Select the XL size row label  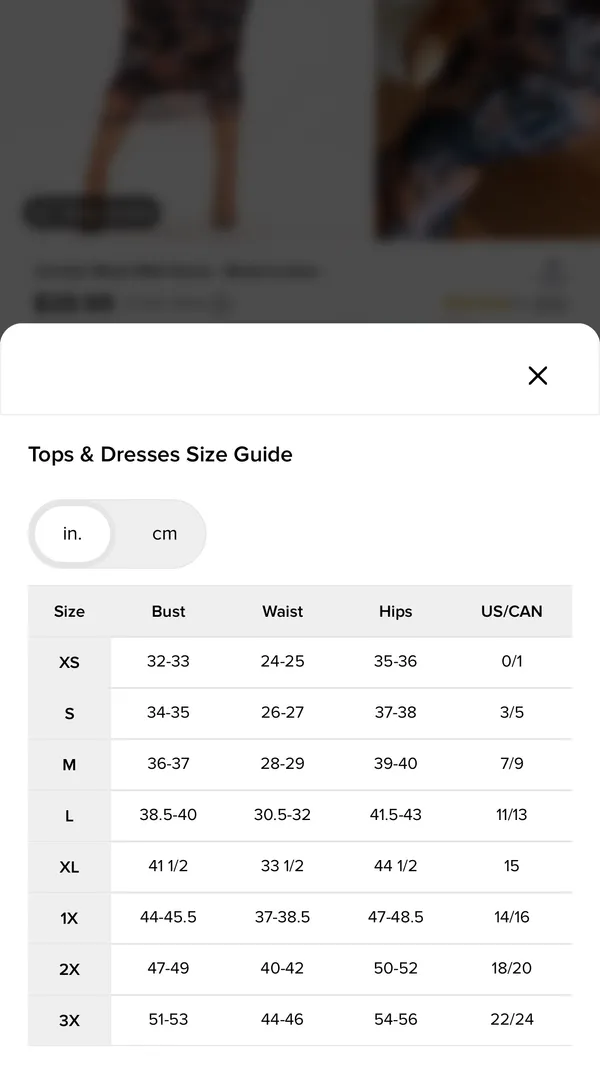(69, 867)
